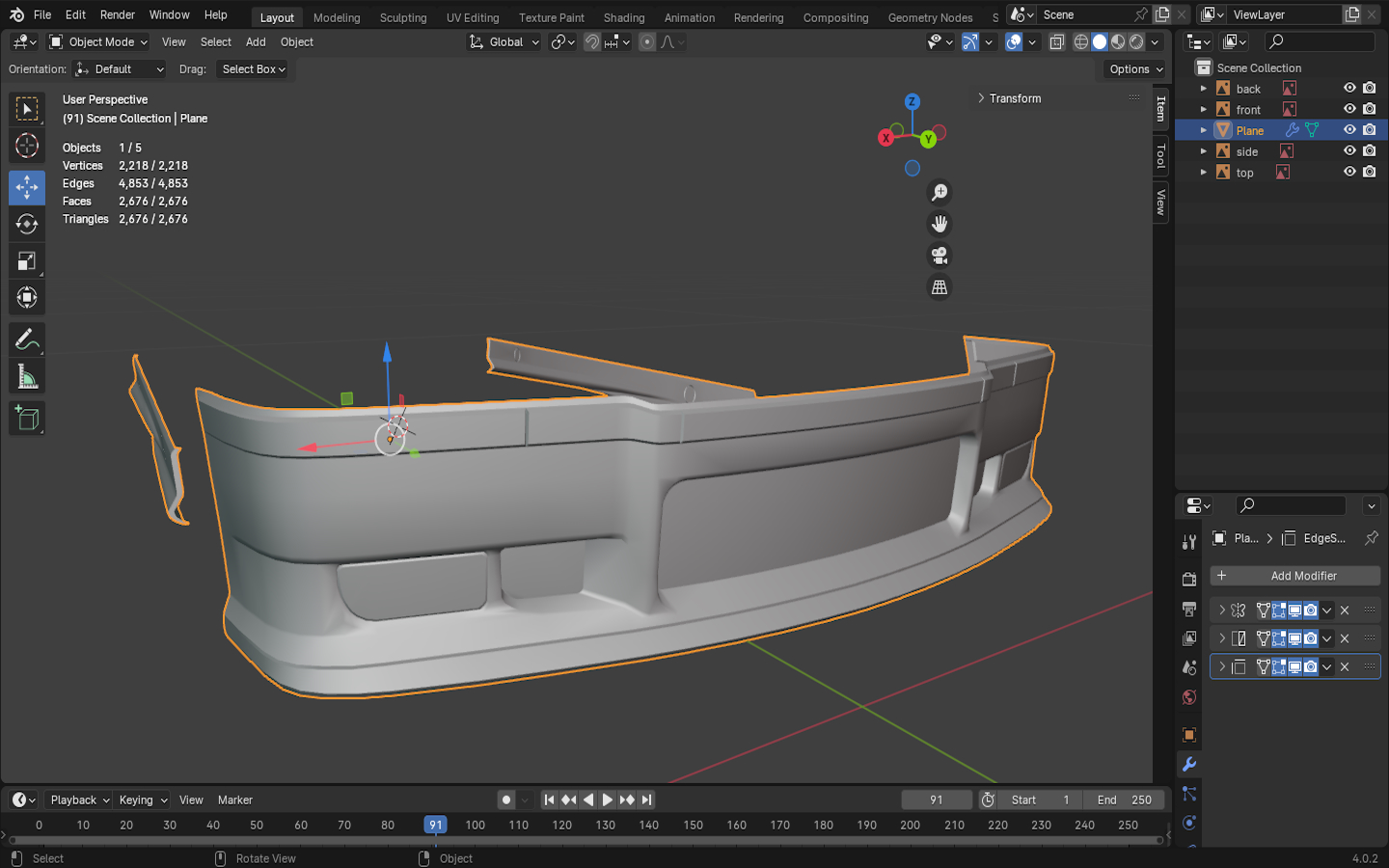Click the Add Modifier button

(1294, 576)
